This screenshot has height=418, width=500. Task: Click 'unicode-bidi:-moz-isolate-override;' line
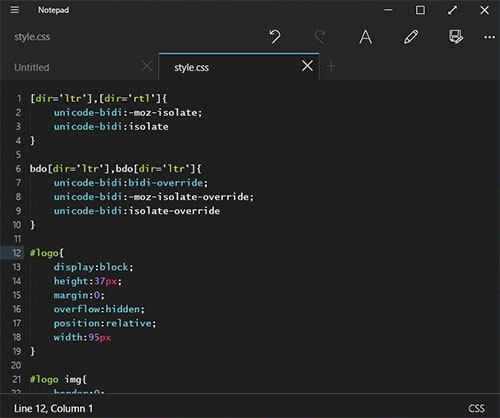[x=154, y=197]
